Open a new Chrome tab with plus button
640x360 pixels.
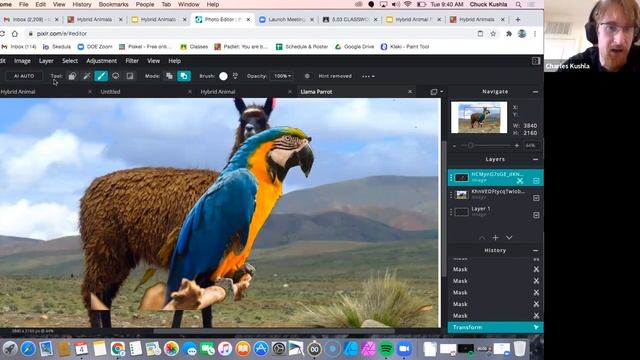518,20
